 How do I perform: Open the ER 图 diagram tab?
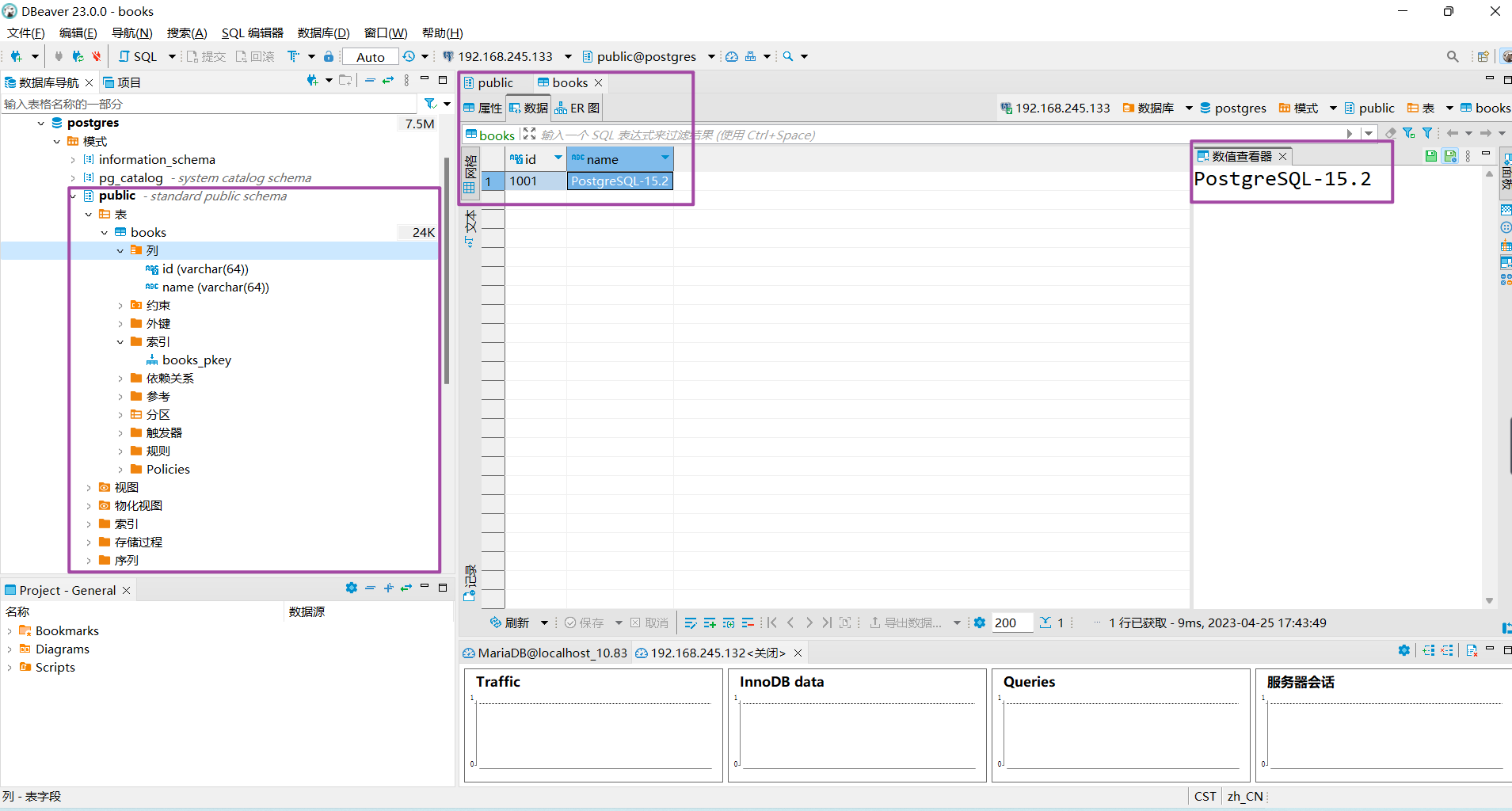pos(577,108)
